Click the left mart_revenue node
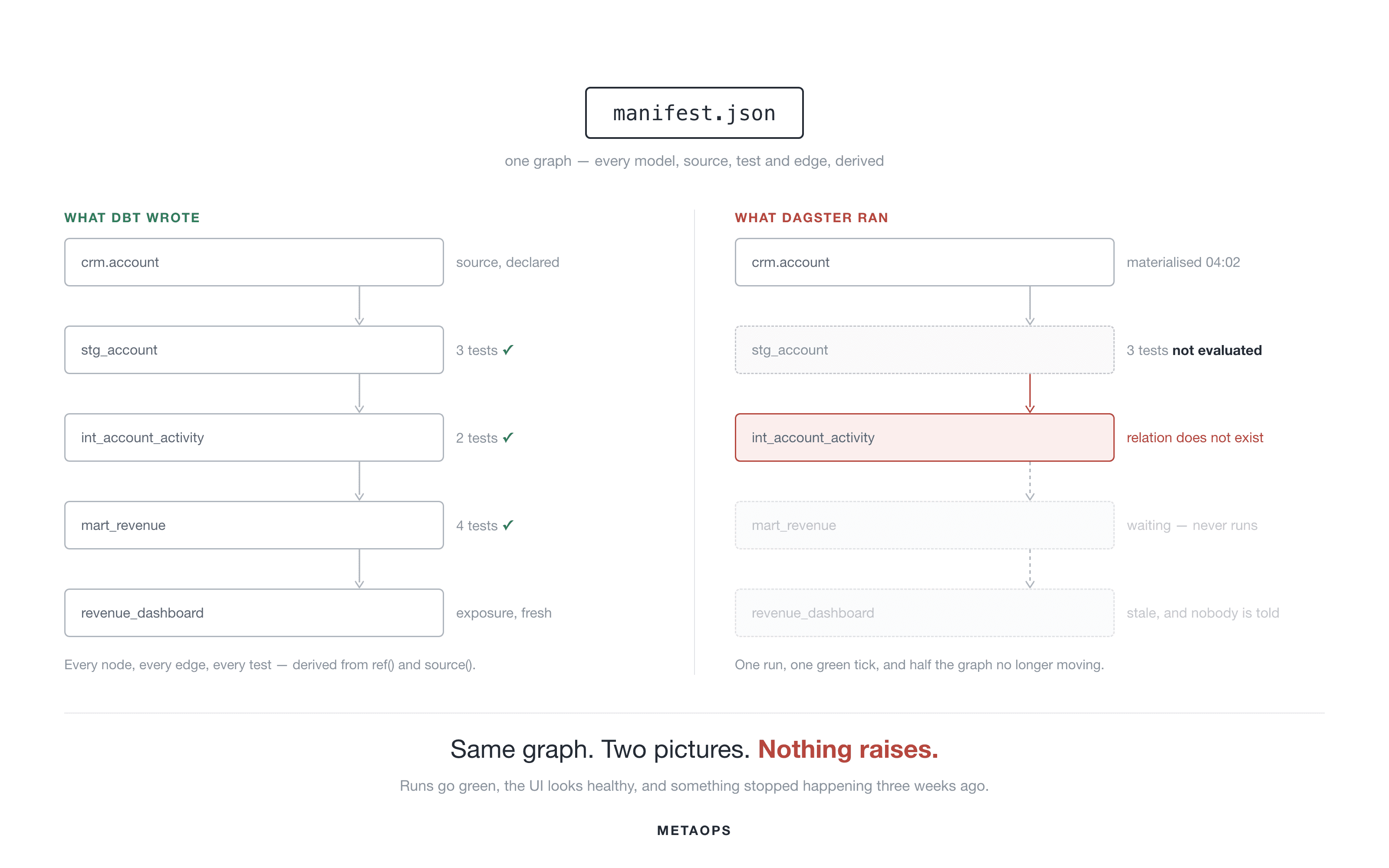The width and height of the screenshot is (1389, 868). (253, 525)
